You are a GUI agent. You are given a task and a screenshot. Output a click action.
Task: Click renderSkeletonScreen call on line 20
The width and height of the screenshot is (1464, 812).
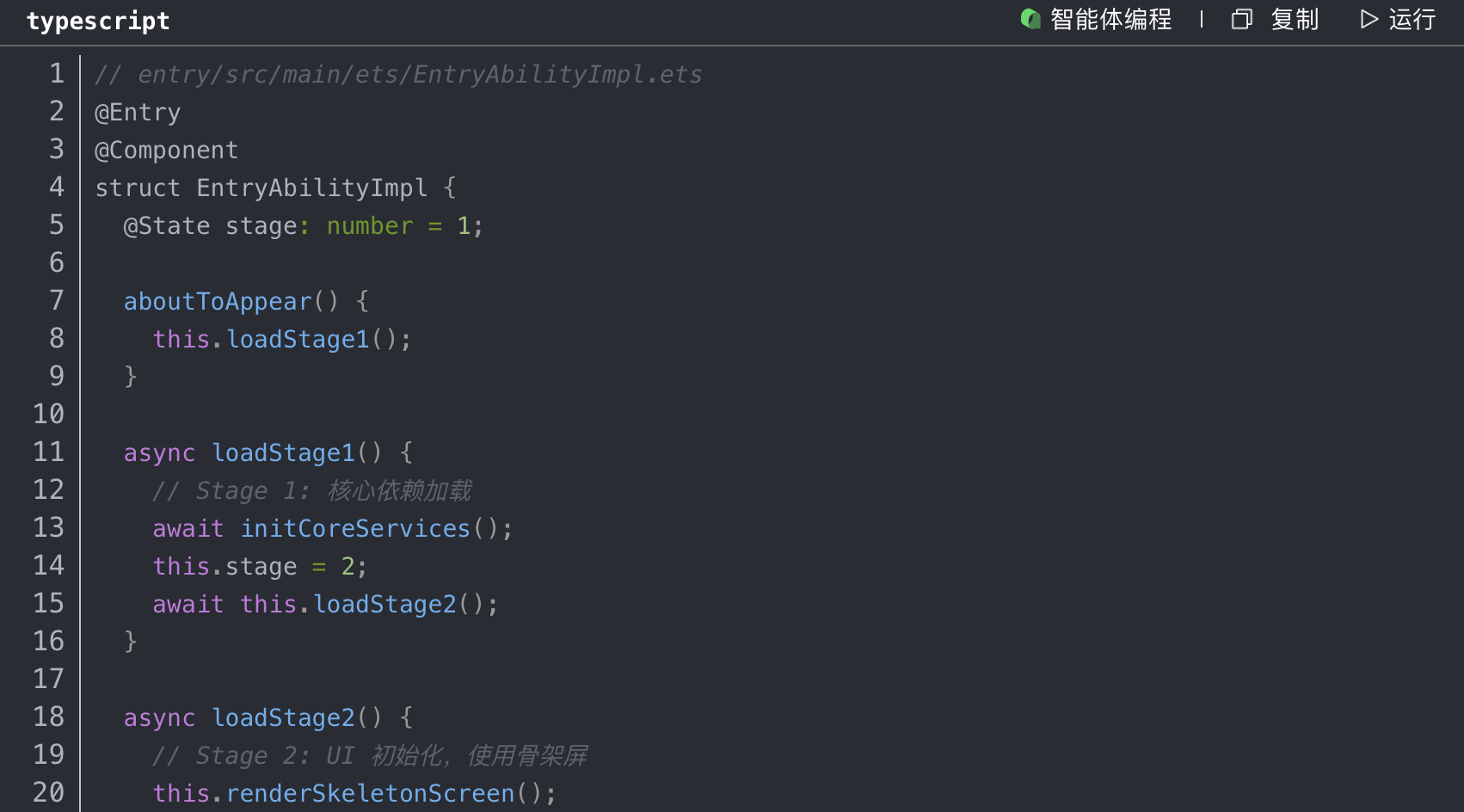point(370,793)
